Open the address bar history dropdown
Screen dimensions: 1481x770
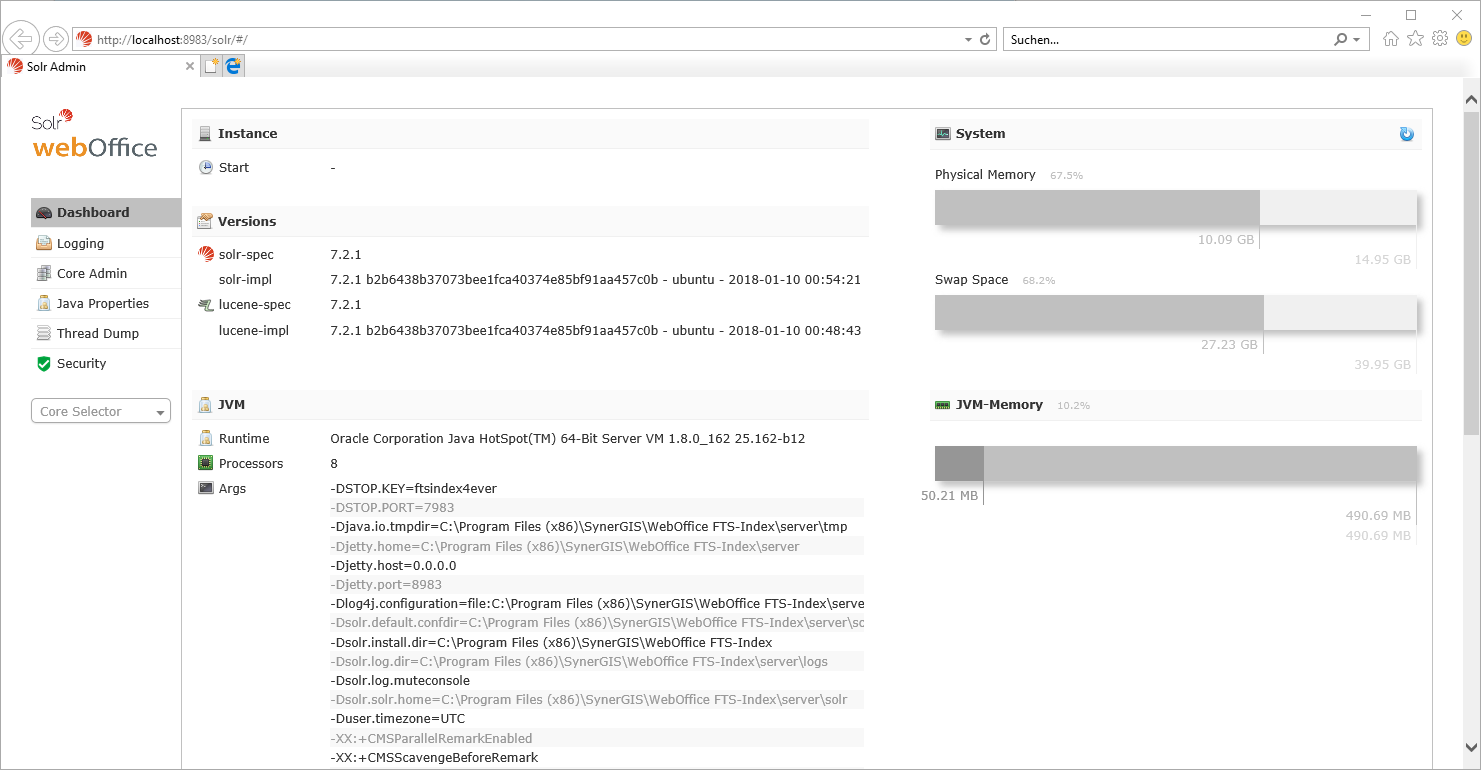(966, 38)
